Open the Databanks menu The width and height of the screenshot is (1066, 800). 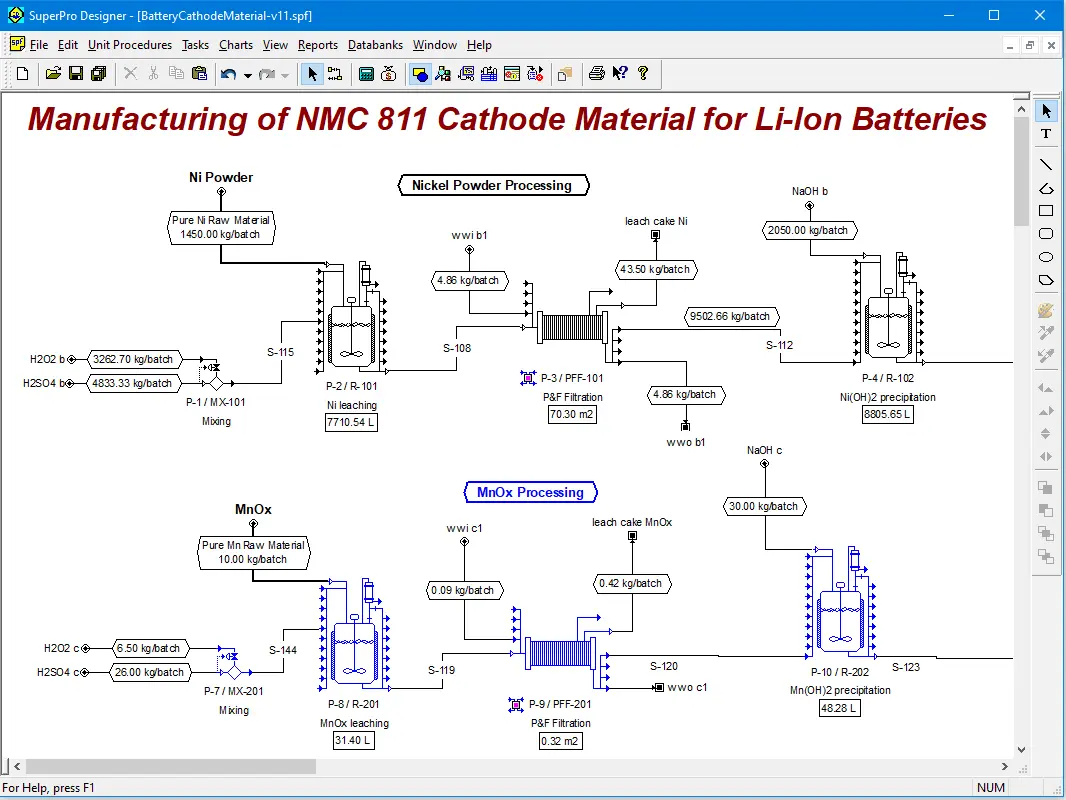pos(375,45)
